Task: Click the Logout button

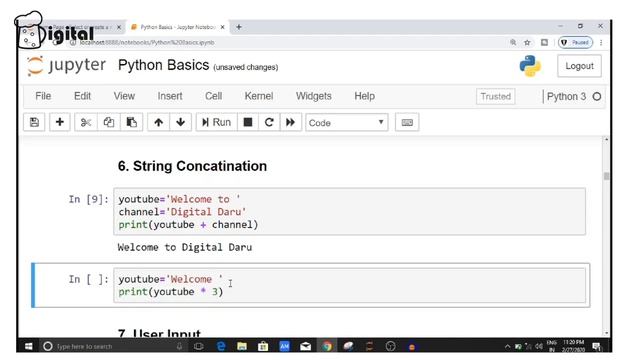Action: [579, 66]
